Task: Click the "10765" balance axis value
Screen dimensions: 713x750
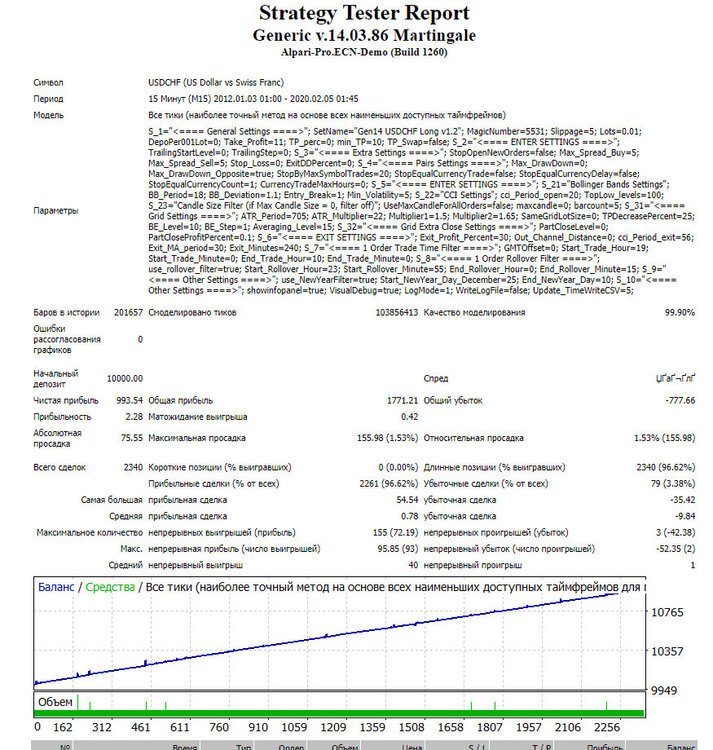Action: coord(667,612)
